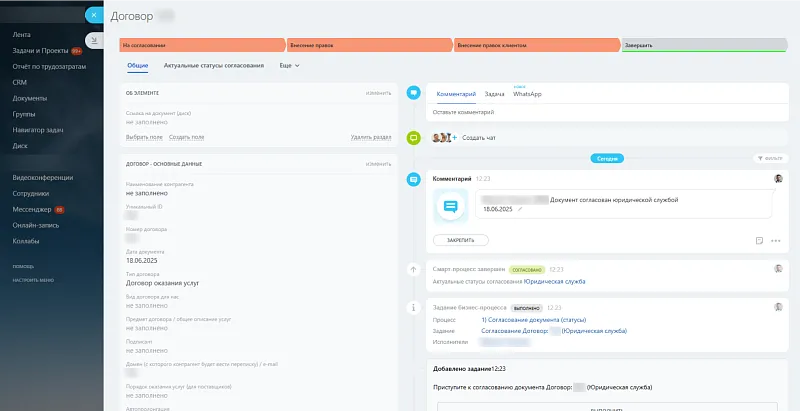Open the Юридическая служба link
800x411 pixels.
tap(555, 281)
